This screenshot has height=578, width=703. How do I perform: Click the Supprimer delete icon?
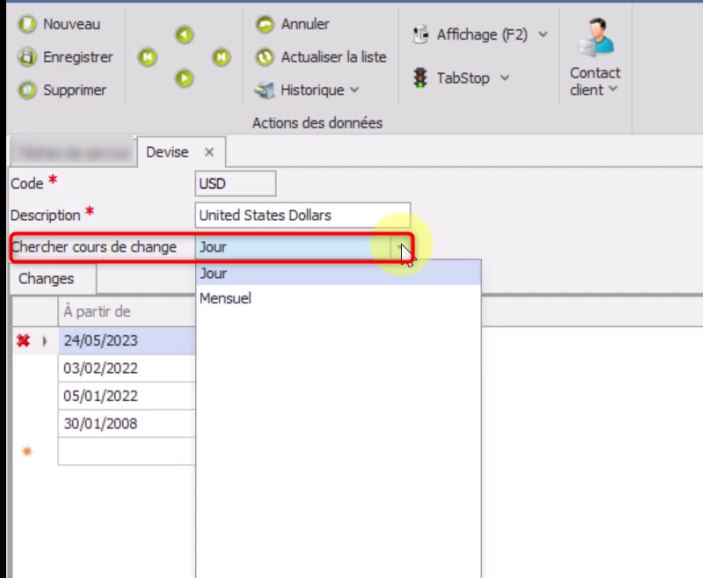click(x=27, y=90)
